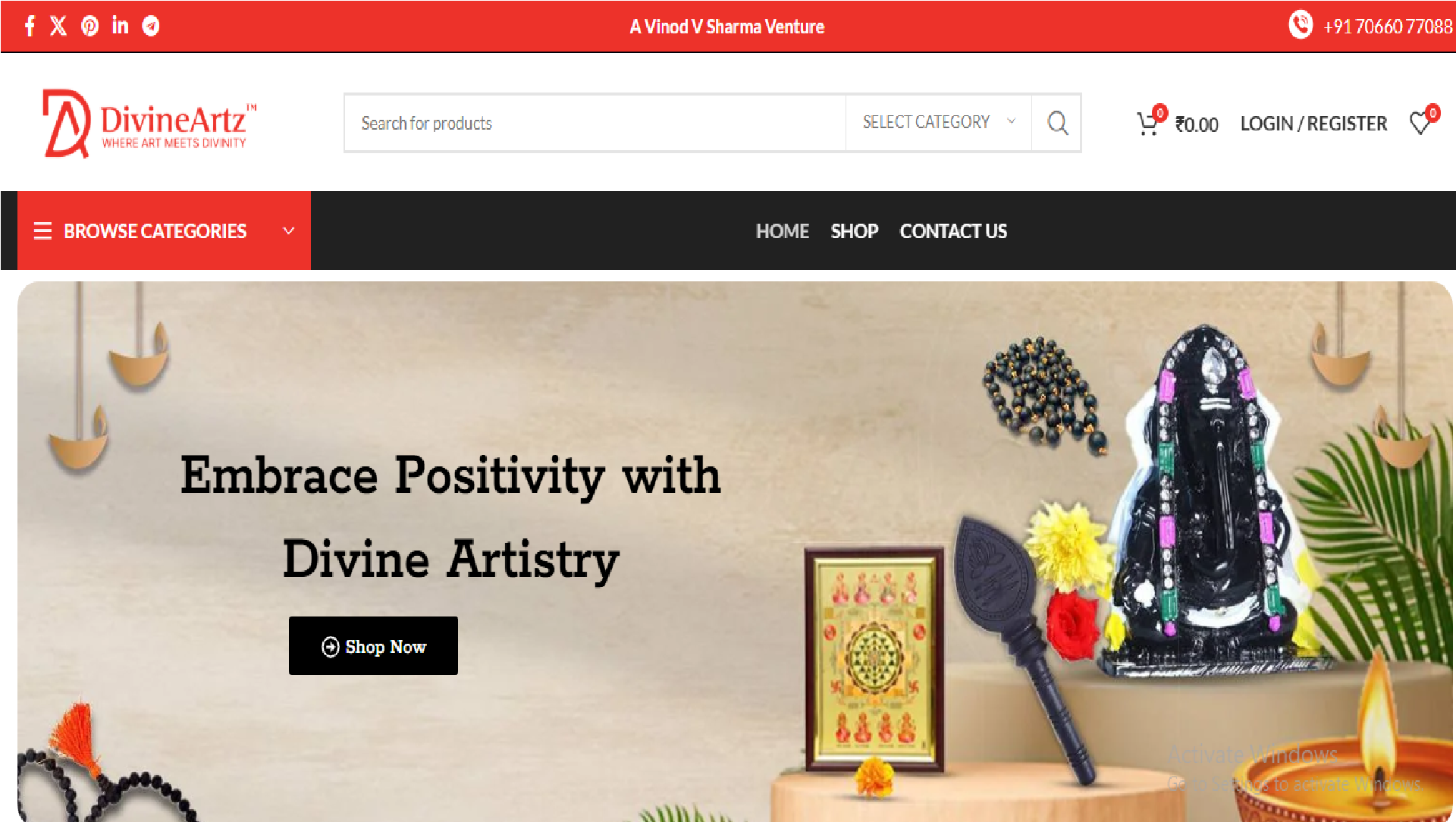Open the Facebook social link icon
This screenshot has width=1456, height=822.
tap(30, 26)
